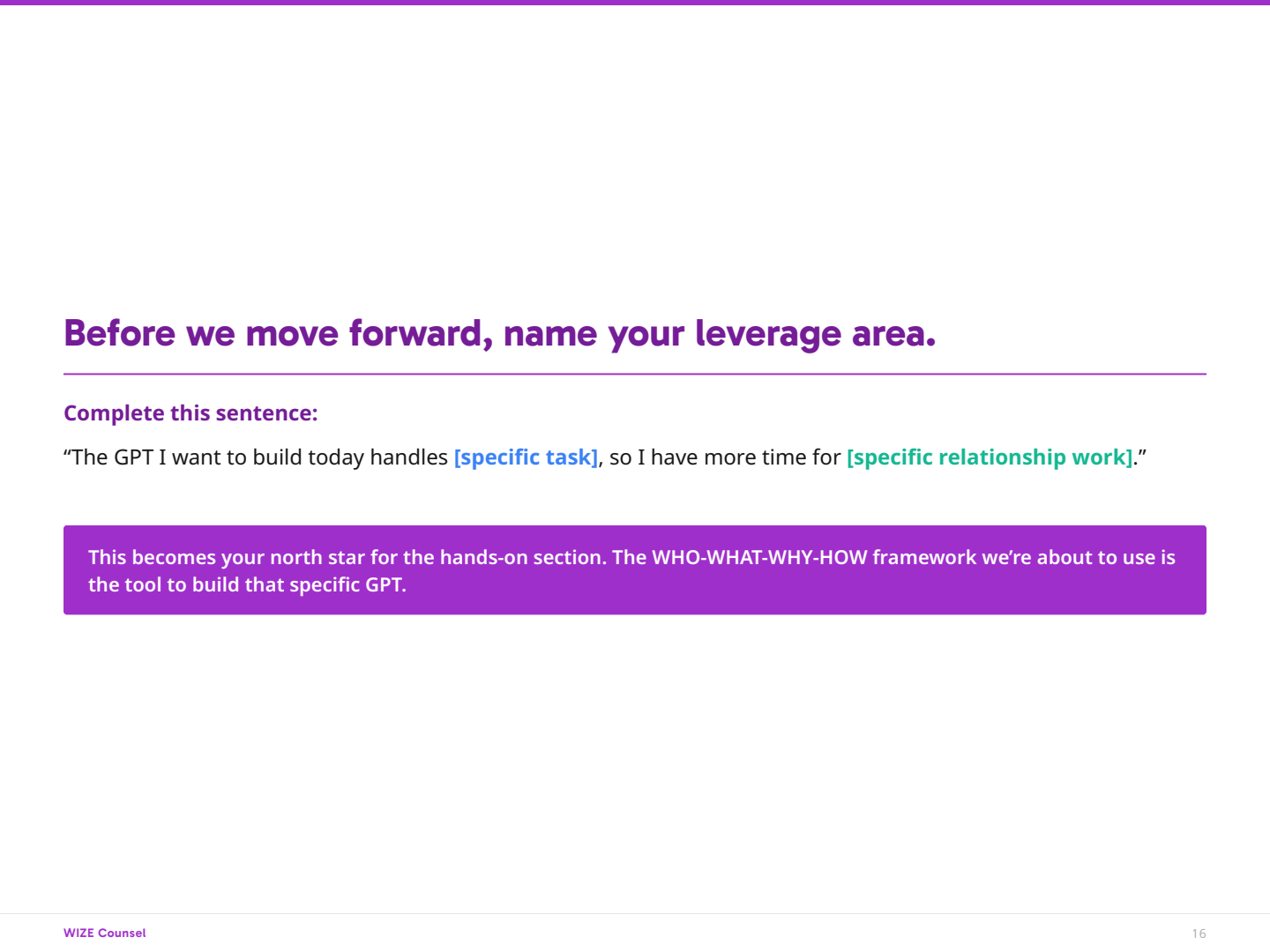1270x952 pixels.
Task: Click "framework we're about to use is" text
Action: pos(1023,557)
